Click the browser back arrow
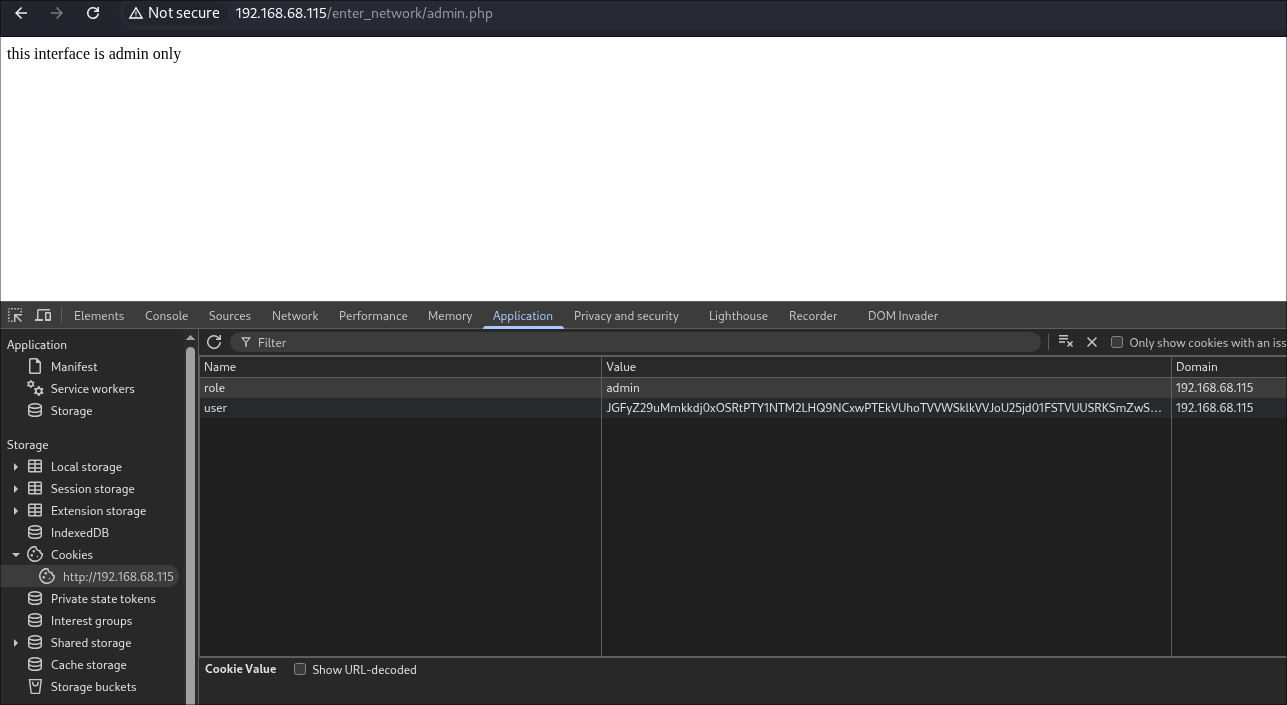Image resolution: width=1287 pixels, height=705 pixels. tap(21, 13)
